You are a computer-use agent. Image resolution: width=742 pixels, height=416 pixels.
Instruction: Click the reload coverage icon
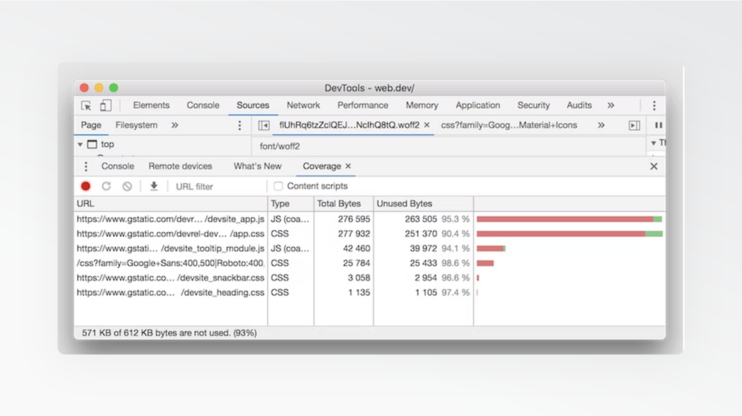coord(106,186)
